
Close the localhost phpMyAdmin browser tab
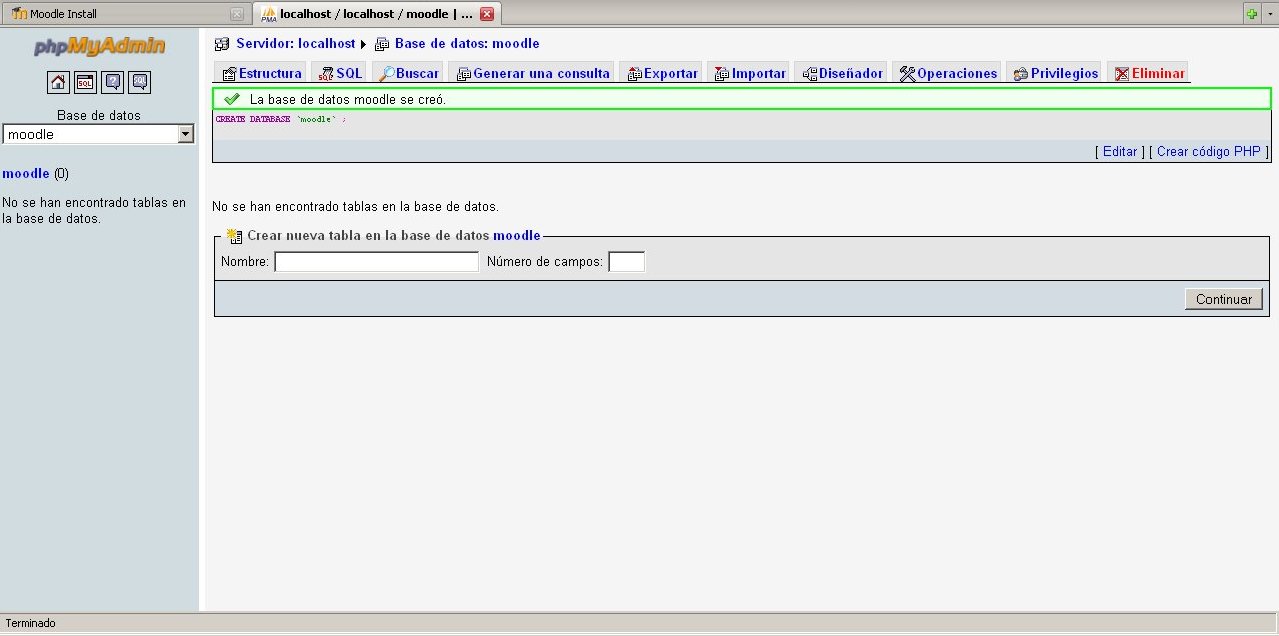(x=487, y=14)
